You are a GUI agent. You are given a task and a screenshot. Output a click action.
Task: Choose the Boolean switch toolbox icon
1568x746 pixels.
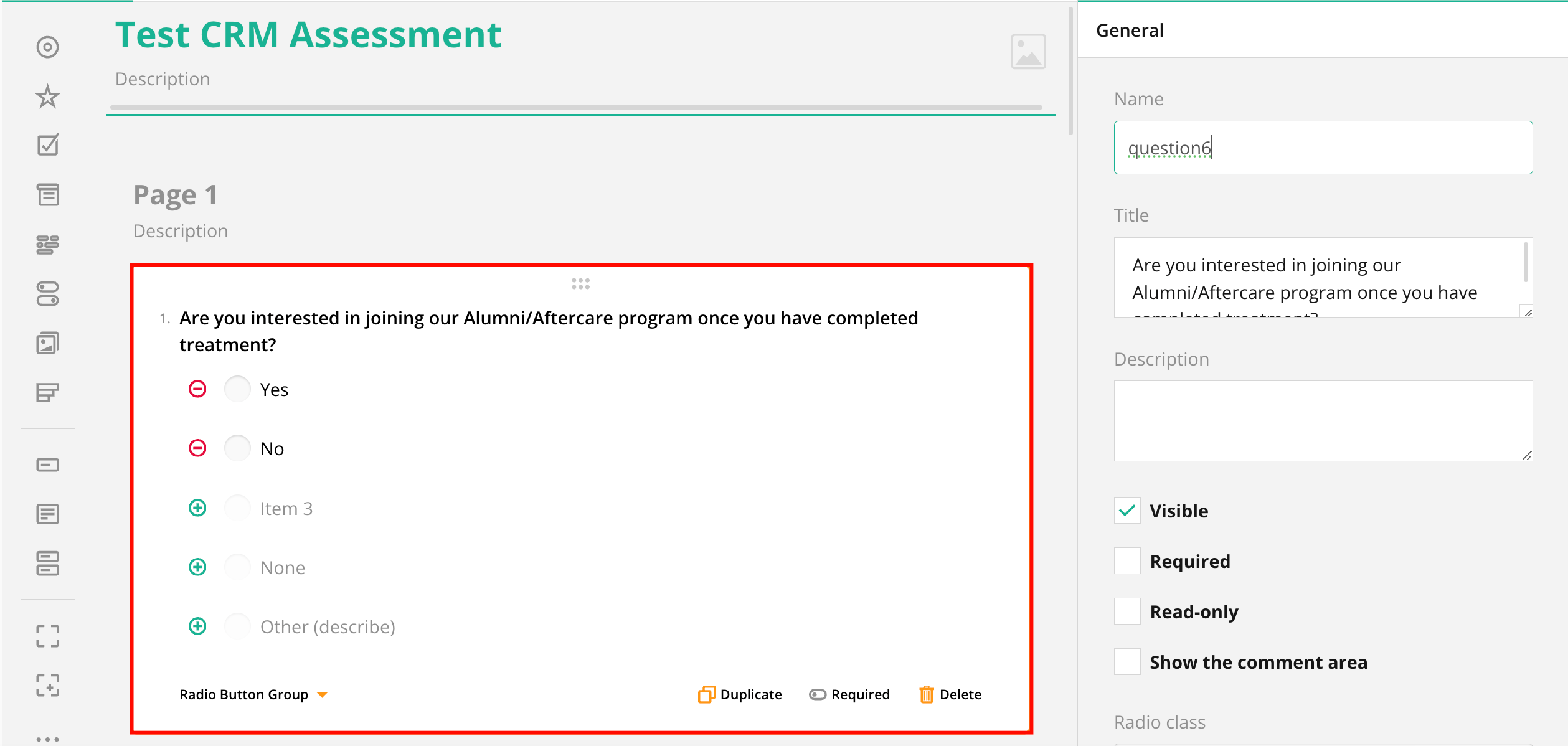(47, 294)
